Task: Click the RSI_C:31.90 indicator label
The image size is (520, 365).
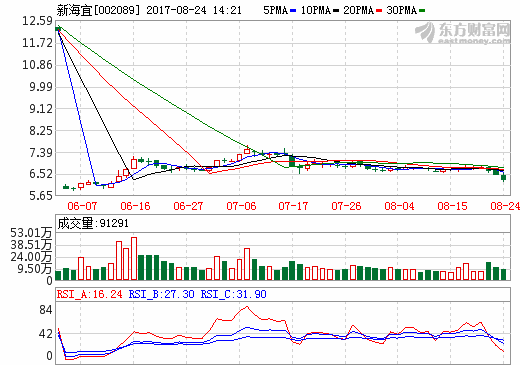Action: point(233,294)
